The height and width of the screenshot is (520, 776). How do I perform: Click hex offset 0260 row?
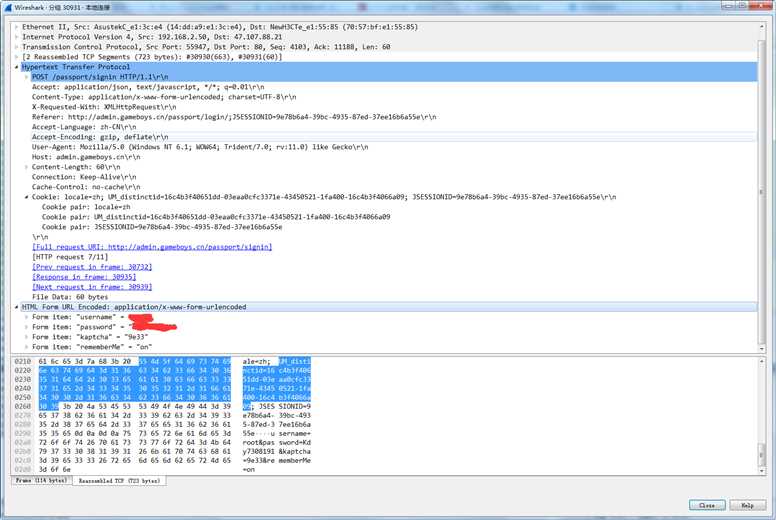[23, 406]
